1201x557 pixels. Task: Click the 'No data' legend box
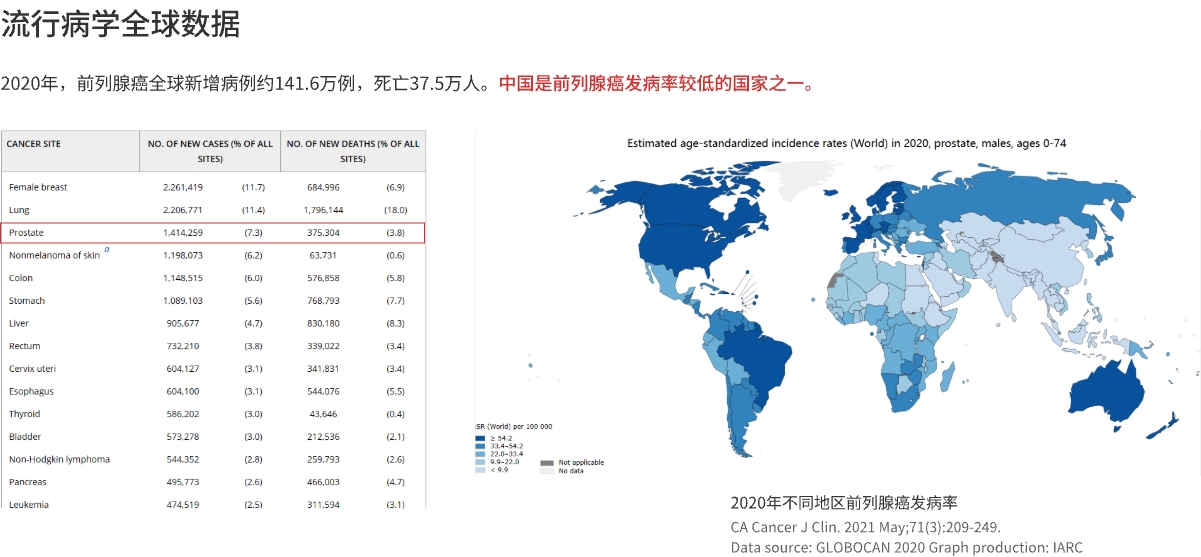click(x=547, y=471)
